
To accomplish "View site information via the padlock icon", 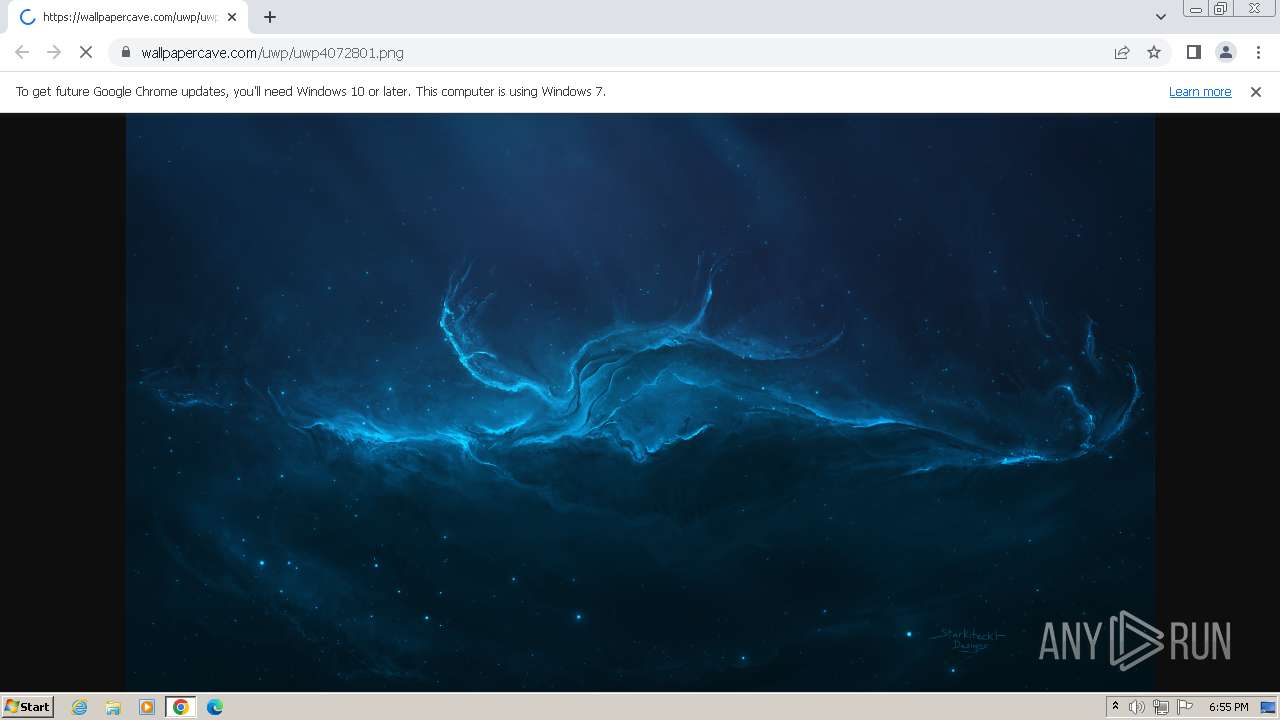I will (126, 52).
